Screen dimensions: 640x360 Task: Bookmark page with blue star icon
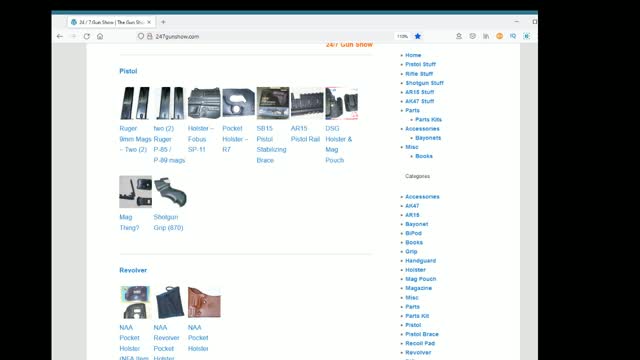[418, 36]
